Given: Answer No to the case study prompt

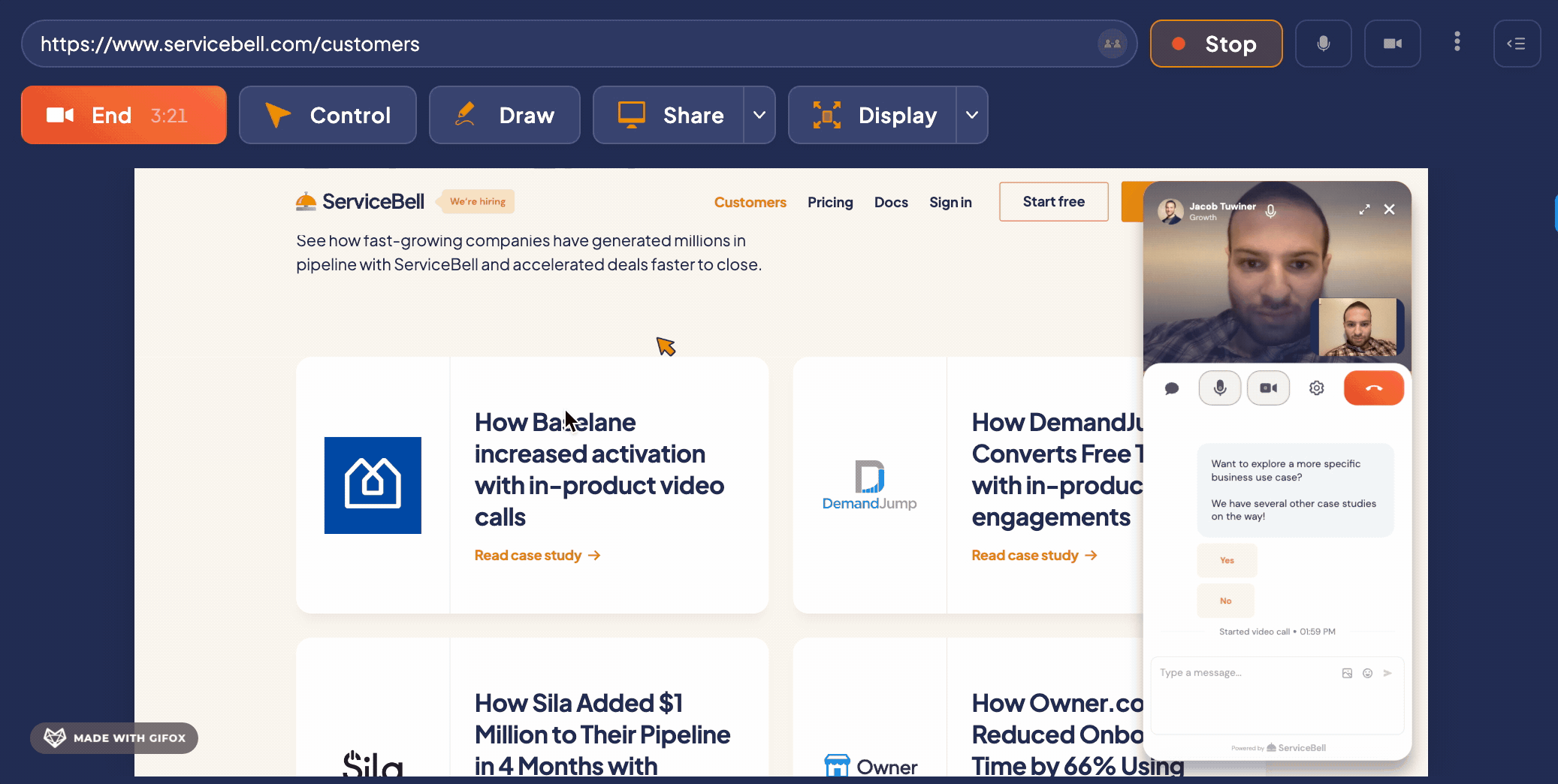Looking at the screenshot, I should tap(1225, 601).
